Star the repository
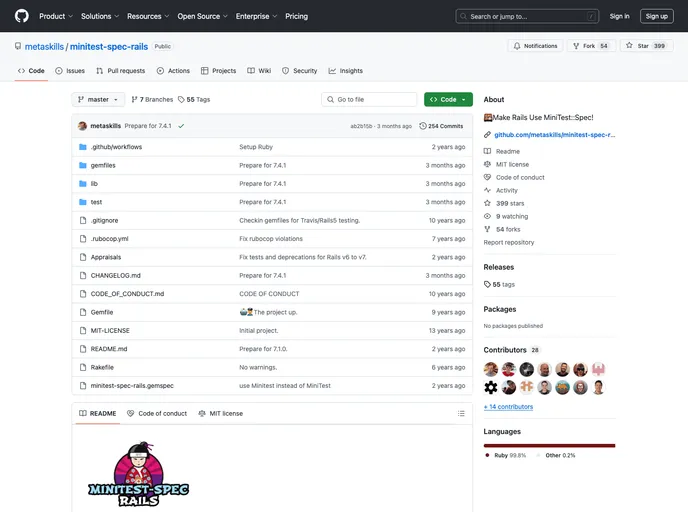 [x=646, y=46]
